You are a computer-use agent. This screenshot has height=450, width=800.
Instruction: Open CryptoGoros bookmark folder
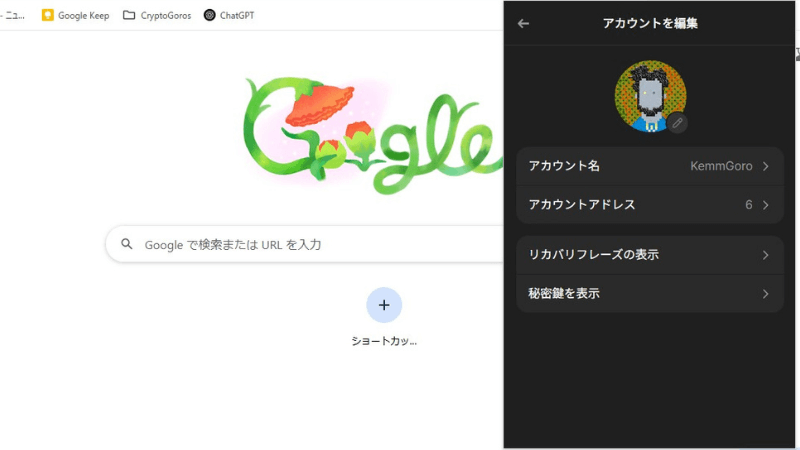(x=157, y=15)
